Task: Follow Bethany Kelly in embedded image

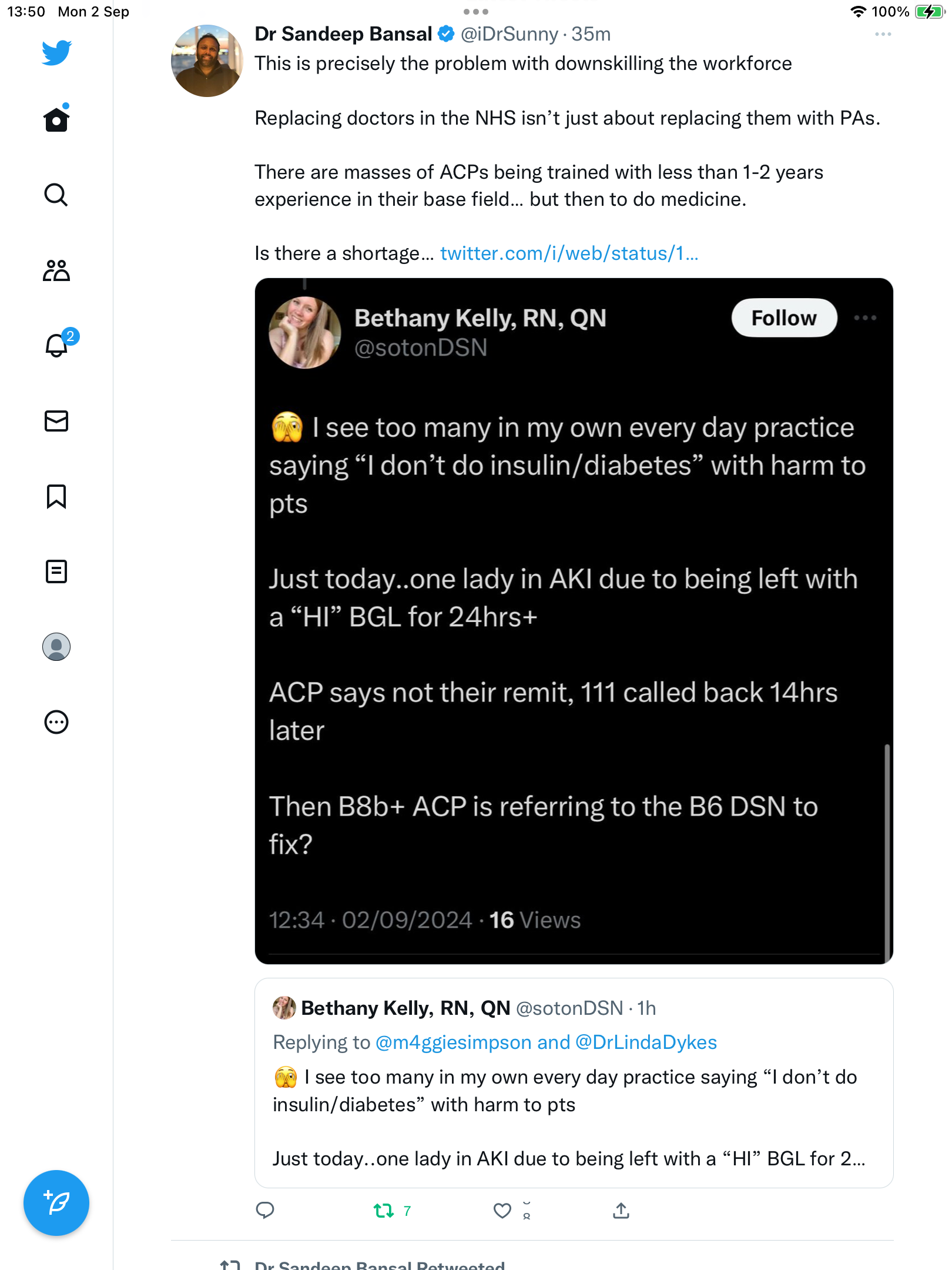Action: click(x=784, y=318)
